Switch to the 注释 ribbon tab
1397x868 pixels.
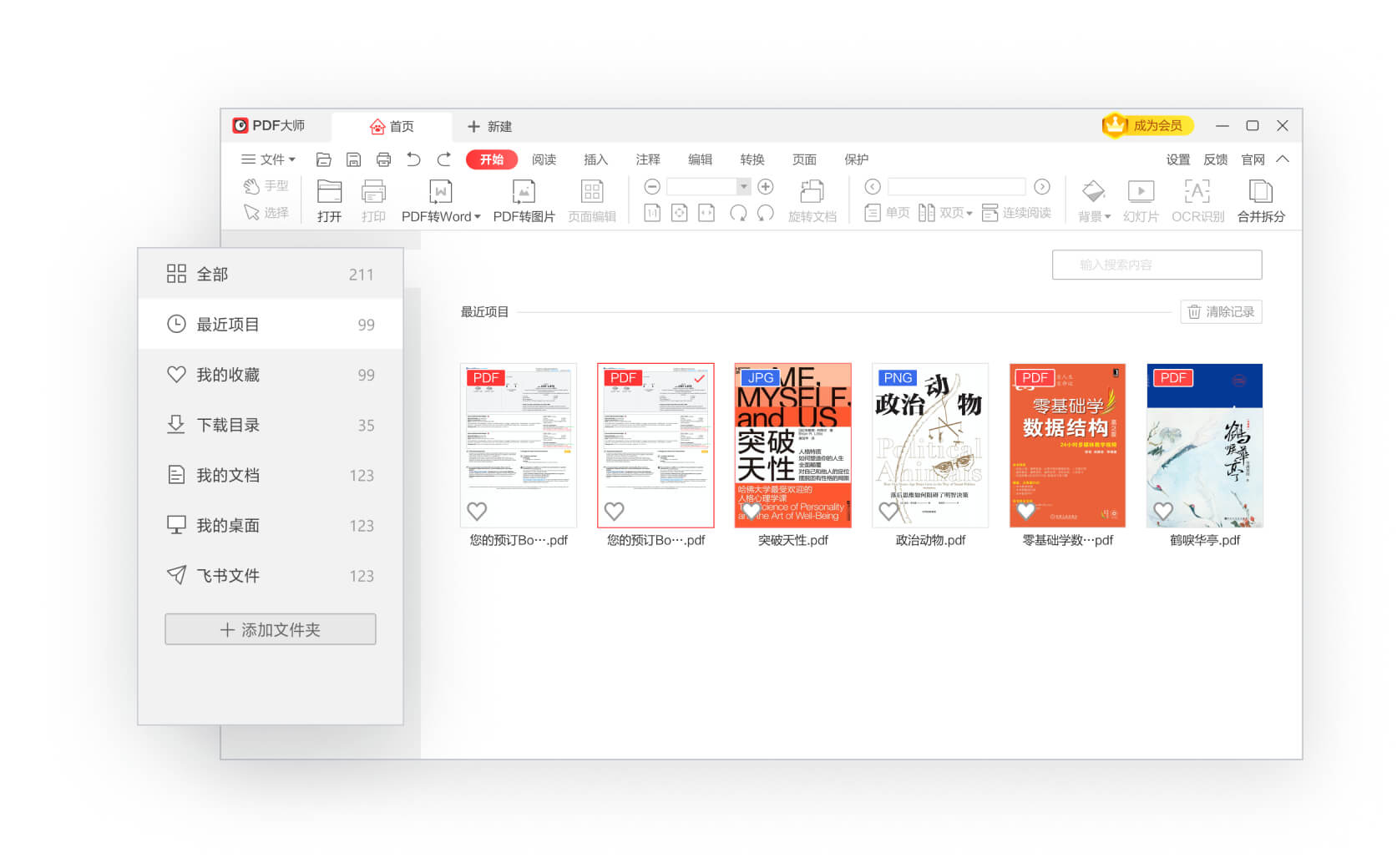pyautogui.click(x=647, y=159)
